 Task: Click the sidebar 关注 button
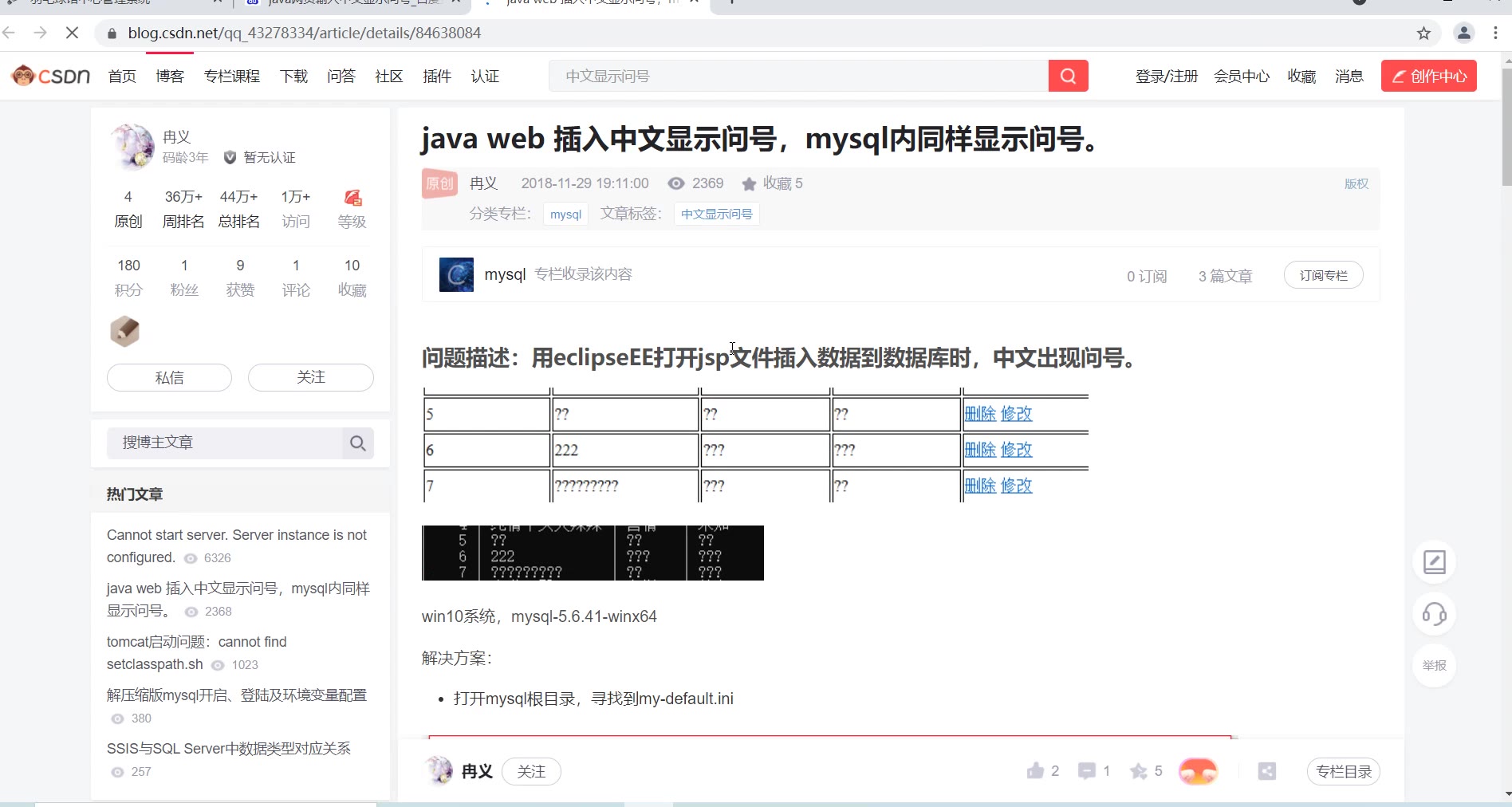click(x=311, y=377)
